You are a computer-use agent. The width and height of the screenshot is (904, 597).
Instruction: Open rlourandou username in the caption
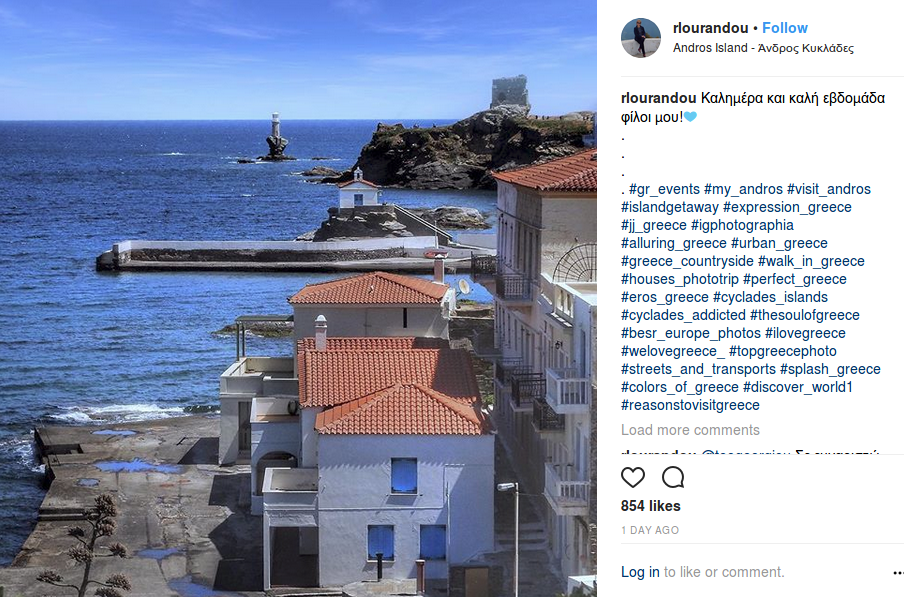658,98
